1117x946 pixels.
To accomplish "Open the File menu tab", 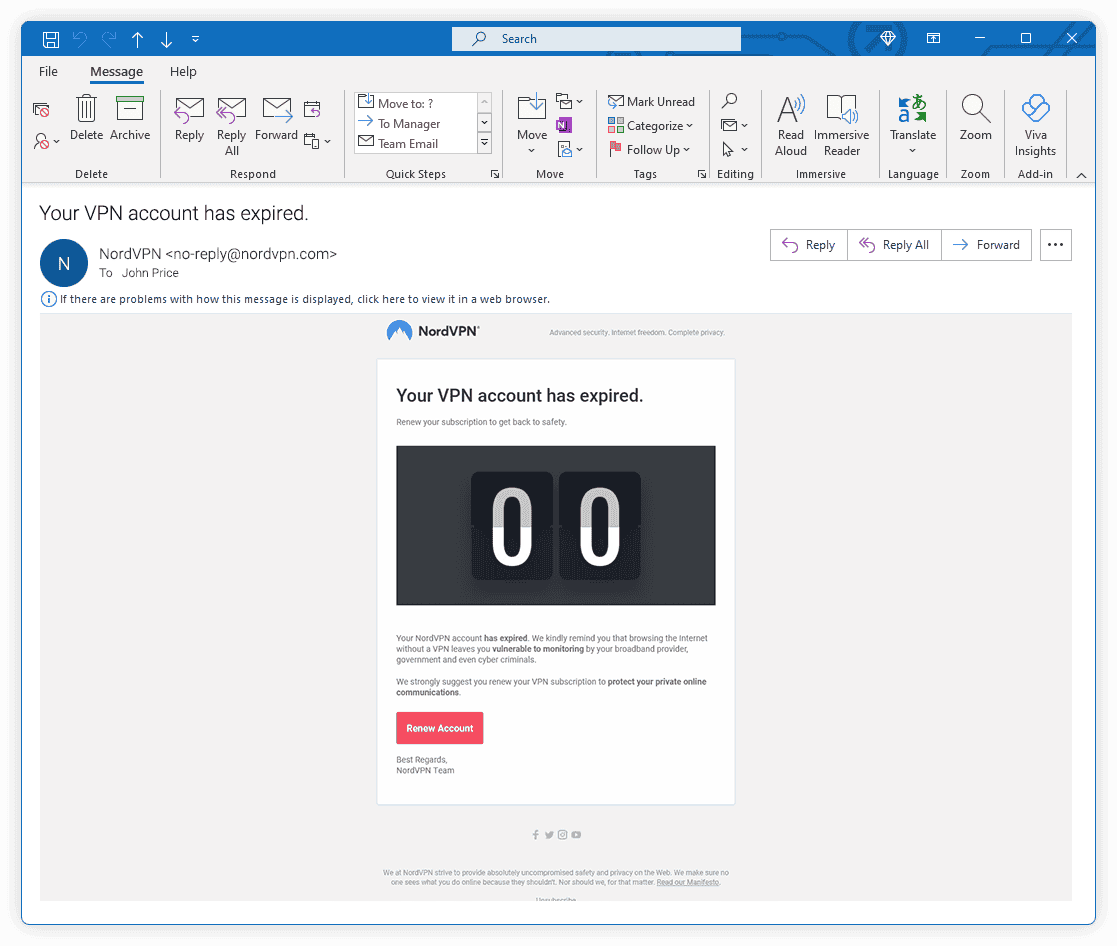I will click(48, 72).
